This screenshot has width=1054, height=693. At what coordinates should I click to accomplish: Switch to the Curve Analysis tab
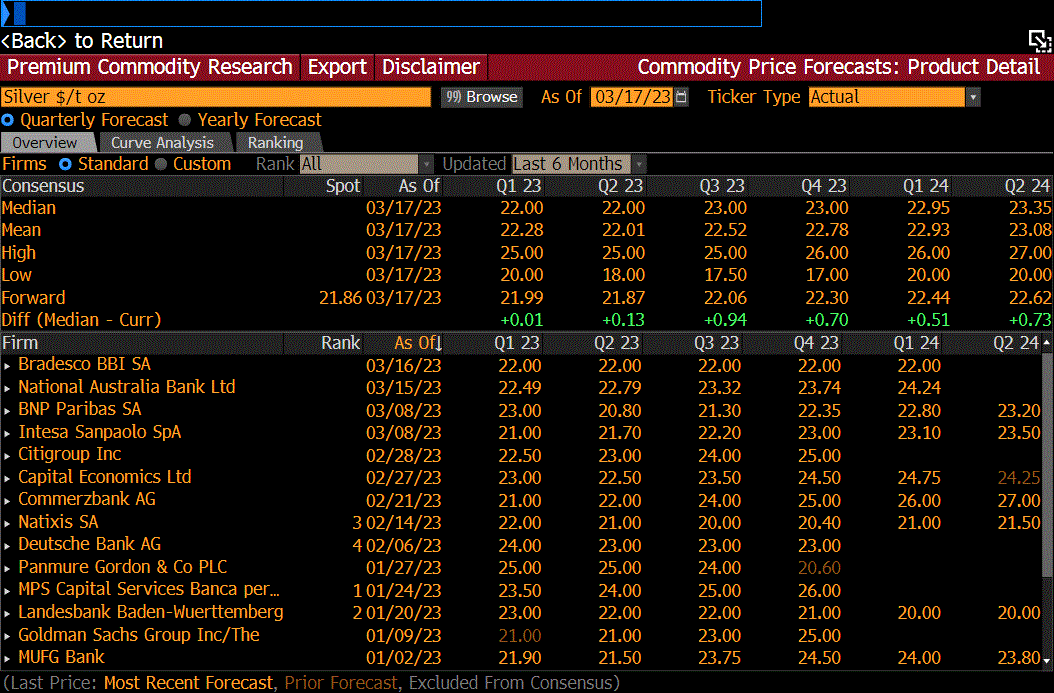(162, 142)
